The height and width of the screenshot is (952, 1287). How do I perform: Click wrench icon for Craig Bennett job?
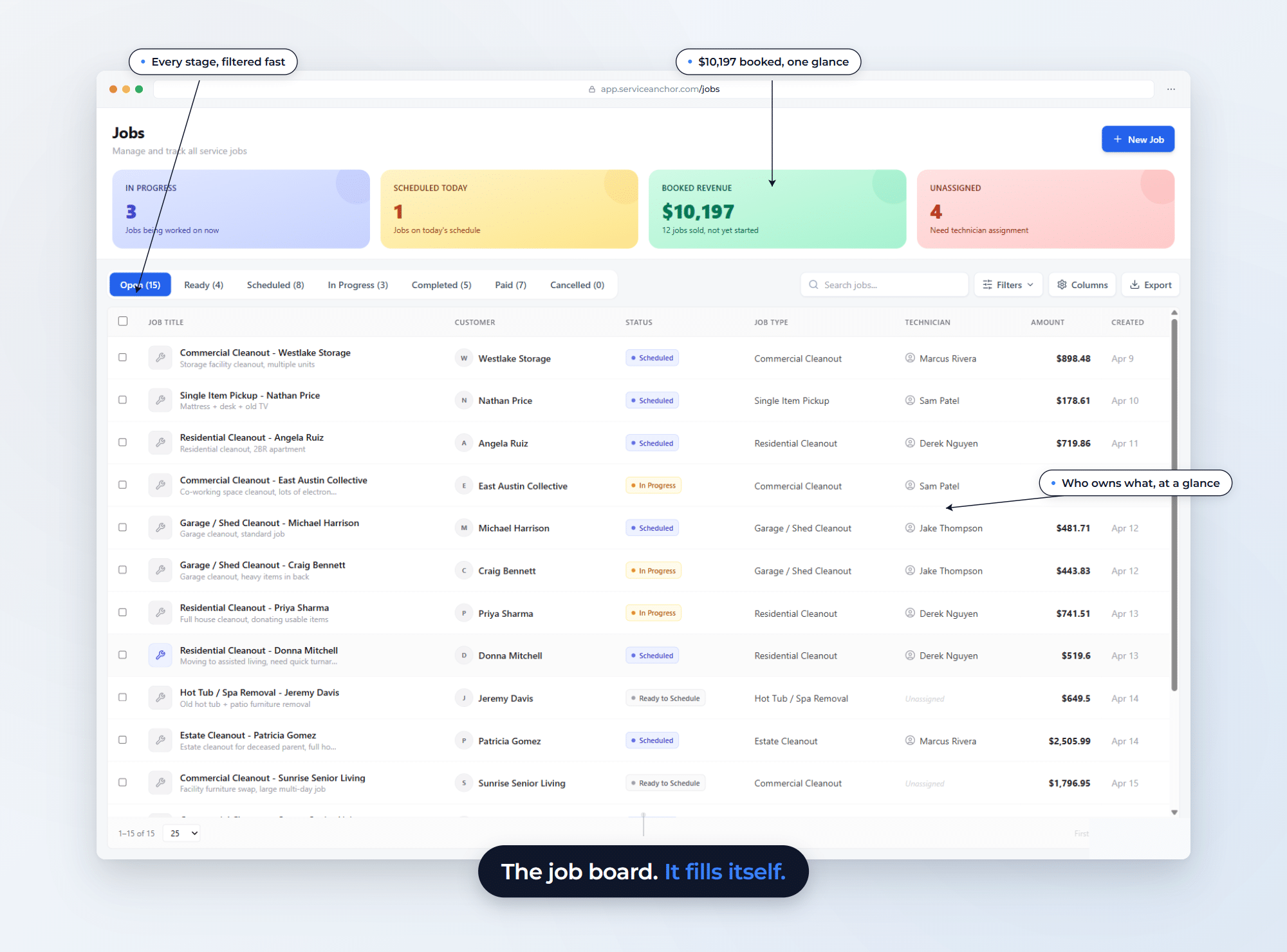point(160,570)
